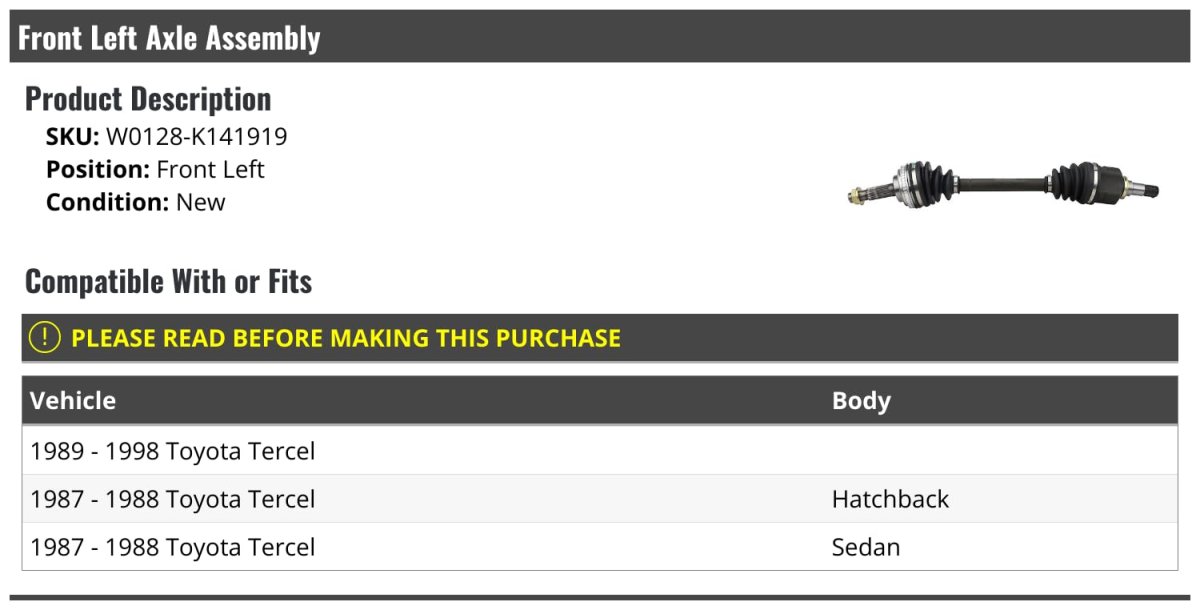Click the Position Front Left text
Image resolution: width=1200 pixels, height=610 pixels.
(x=210, y=169)
